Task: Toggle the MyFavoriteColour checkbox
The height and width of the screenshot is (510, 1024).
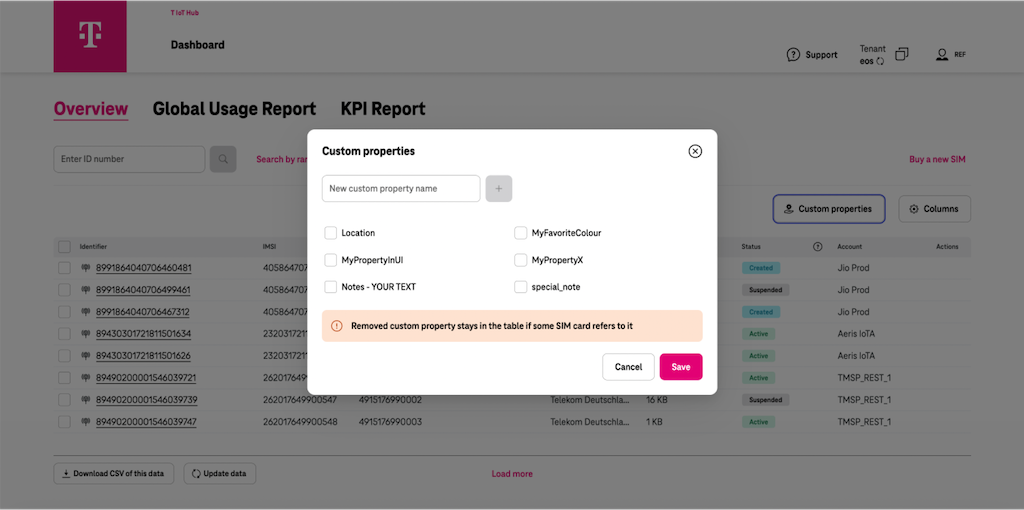Action: coord(521,233)
